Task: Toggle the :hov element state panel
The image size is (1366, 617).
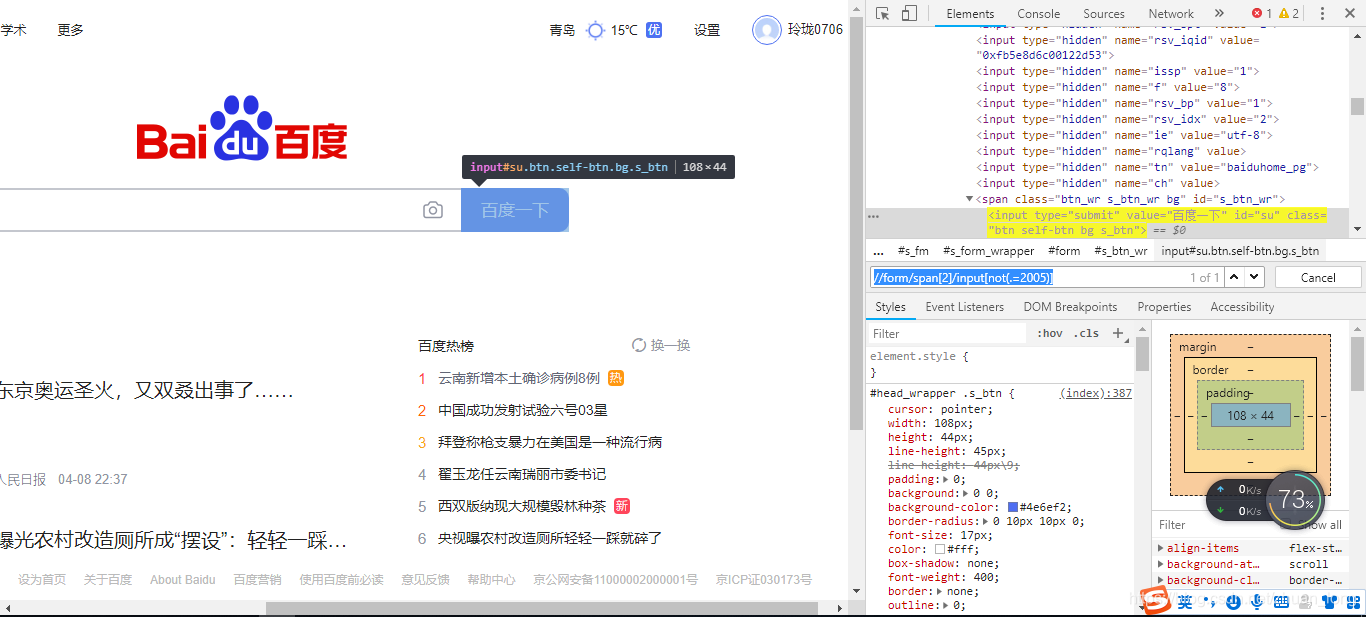Action: point(1048,333)
